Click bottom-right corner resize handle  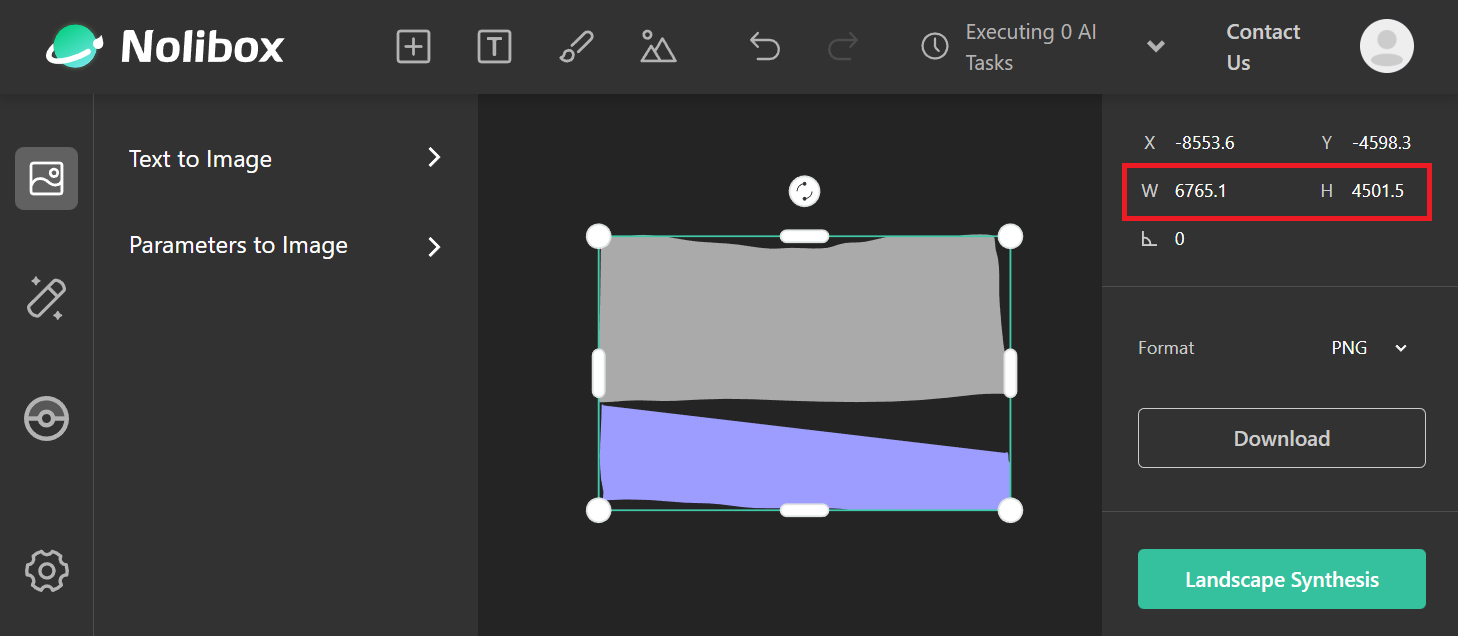coord(1010,510)
